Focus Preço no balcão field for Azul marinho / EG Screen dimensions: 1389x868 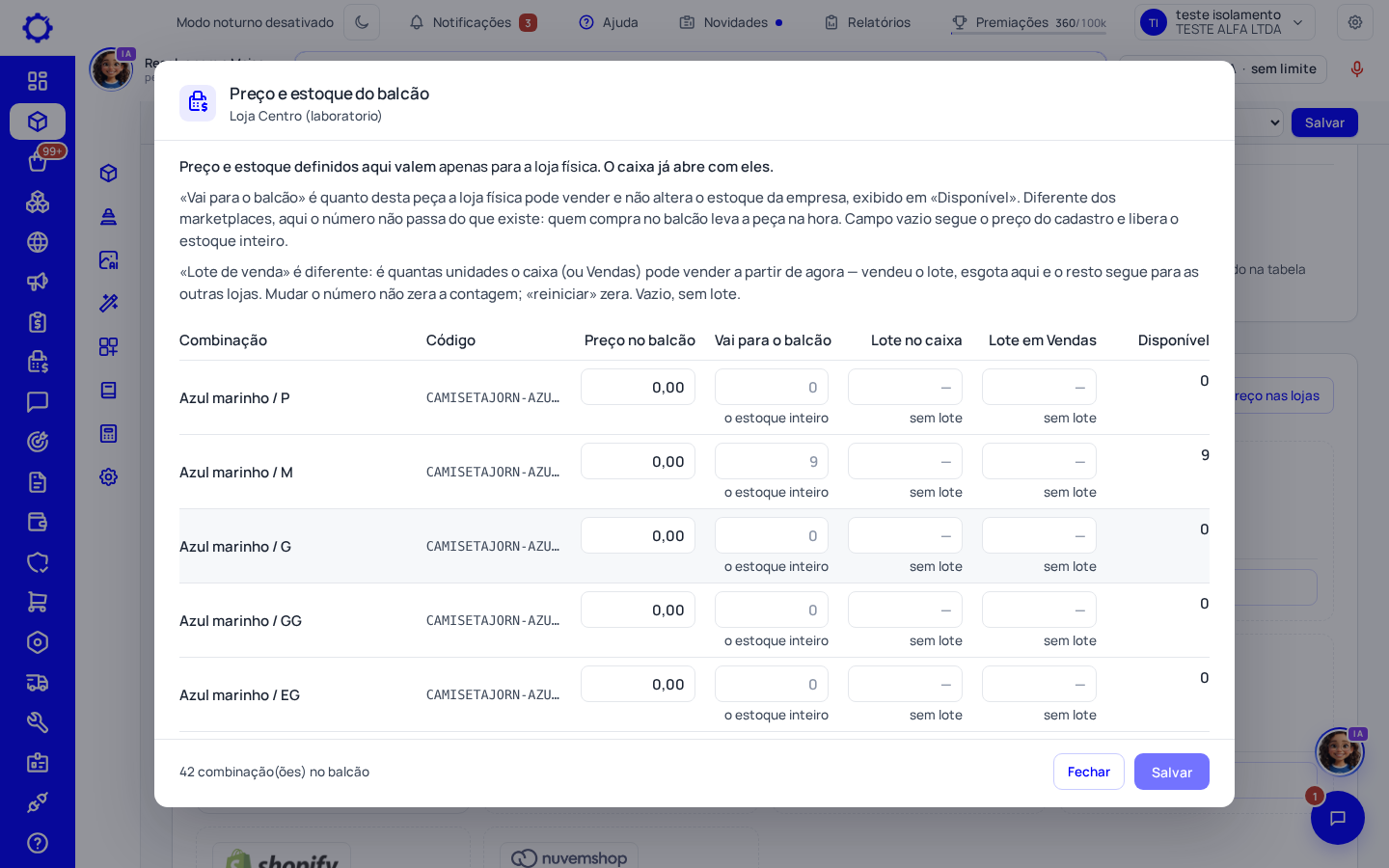click(x=638, y=684)
